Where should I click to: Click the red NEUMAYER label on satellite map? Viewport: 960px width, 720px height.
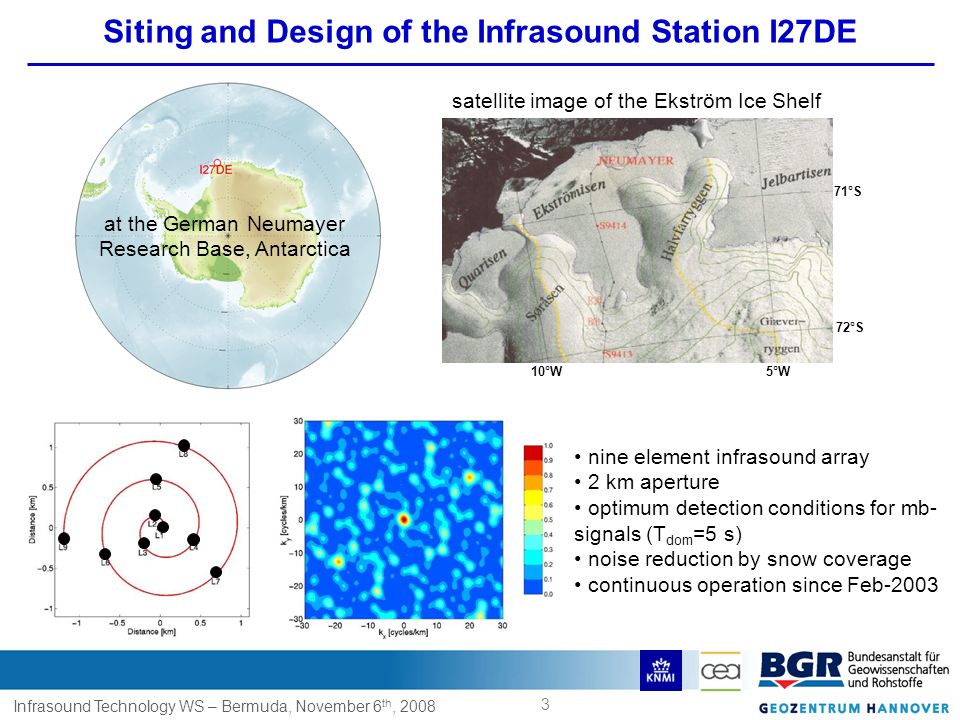[636, 160]
